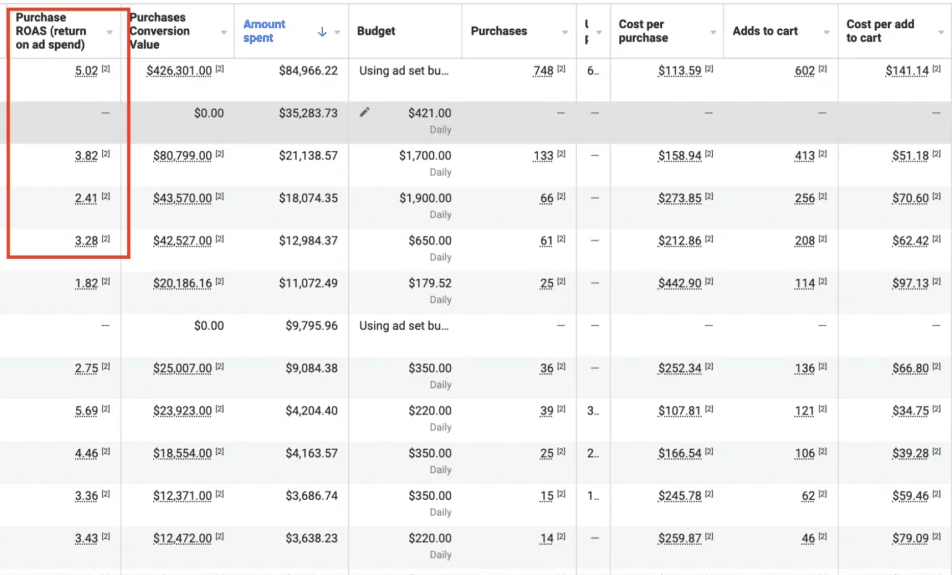Click footnote [2] marker next to 602 adds to cart
The image size is (952, 575).
[823, 70]
